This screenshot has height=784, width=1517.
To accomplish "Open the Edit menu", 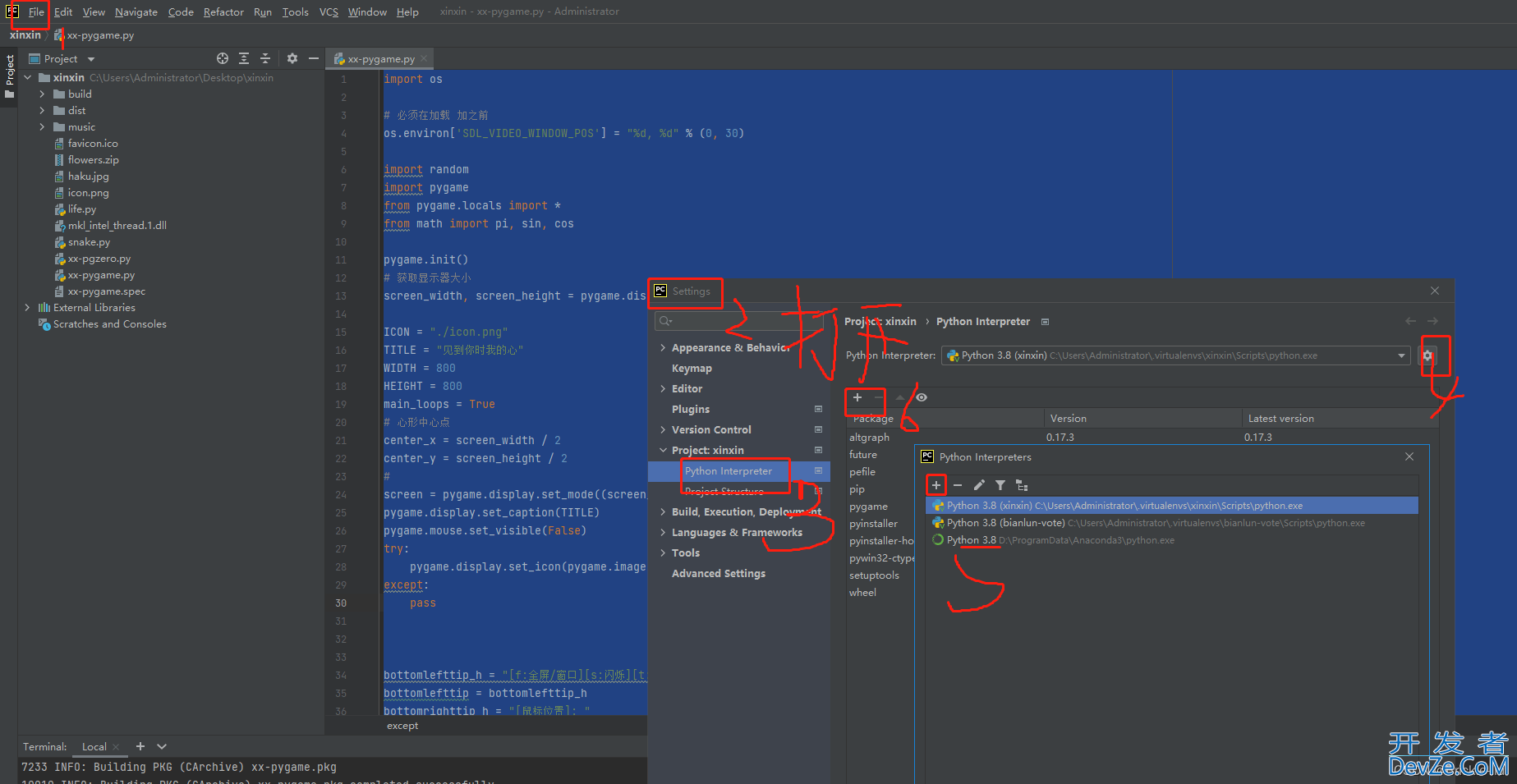I will [x=63, y=11].
